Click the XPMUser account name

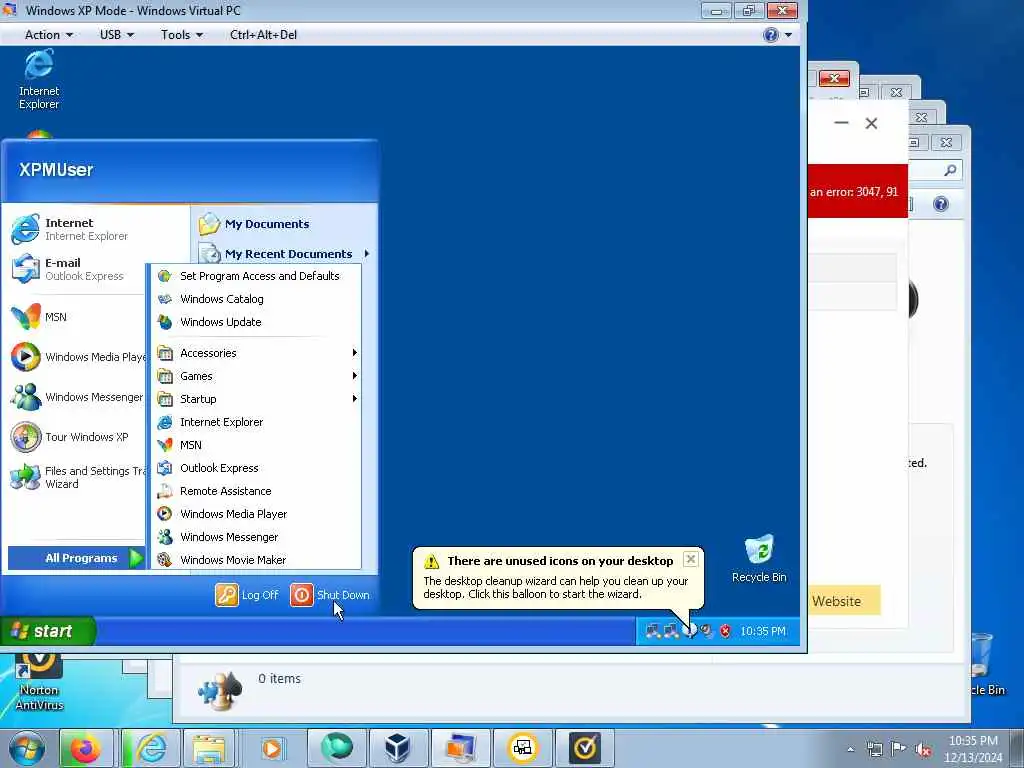56,170
